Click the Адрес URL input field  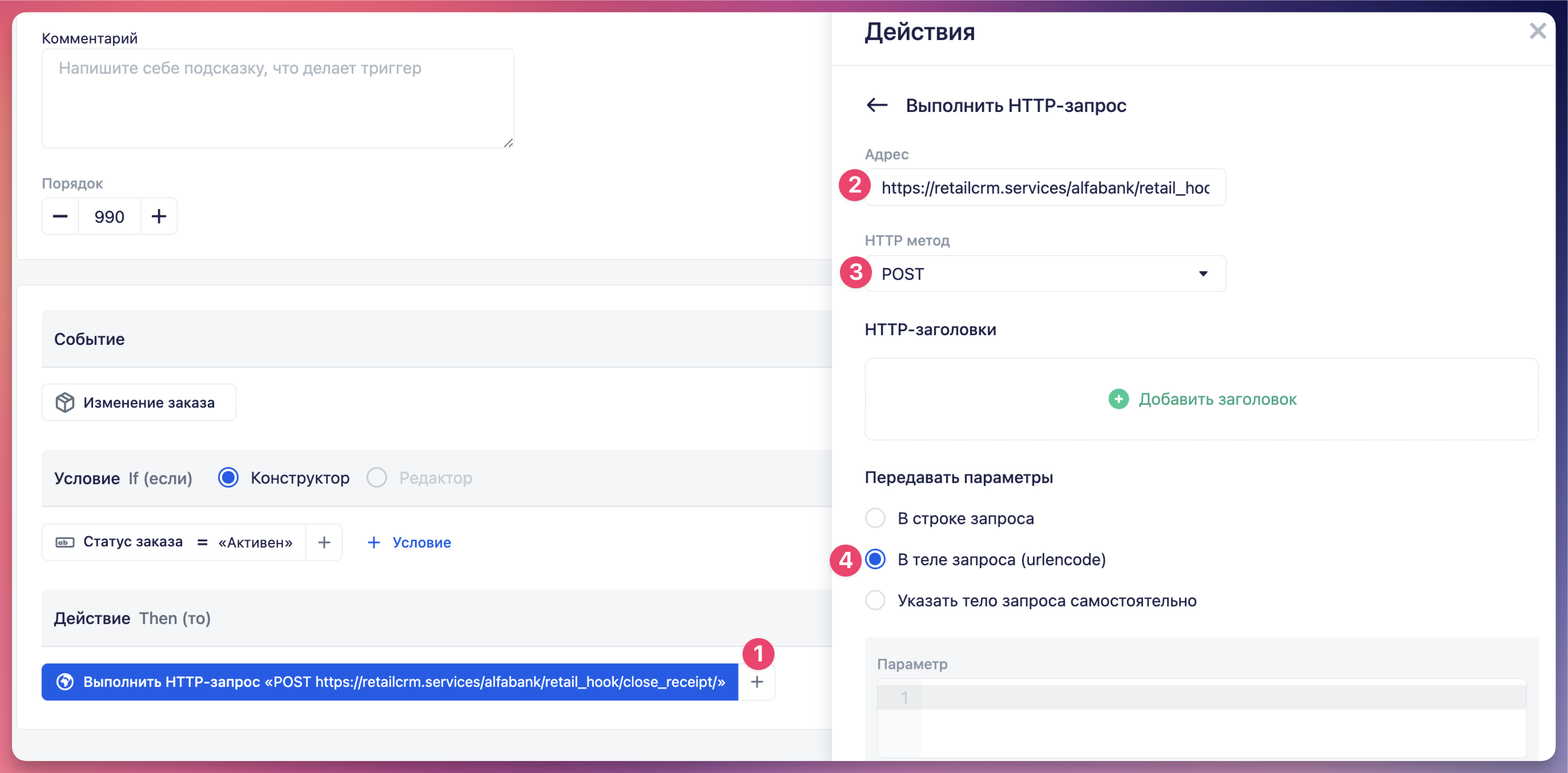1044,187
